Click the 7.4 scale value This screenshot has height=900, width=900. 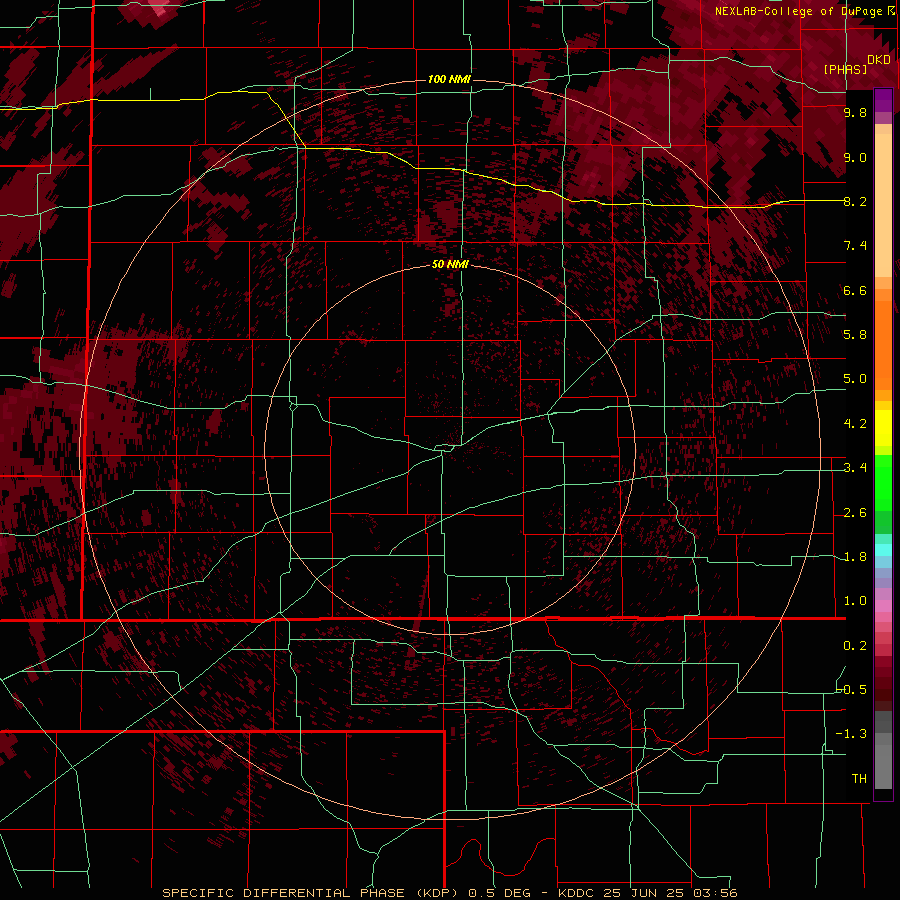[x=855, y=246]
